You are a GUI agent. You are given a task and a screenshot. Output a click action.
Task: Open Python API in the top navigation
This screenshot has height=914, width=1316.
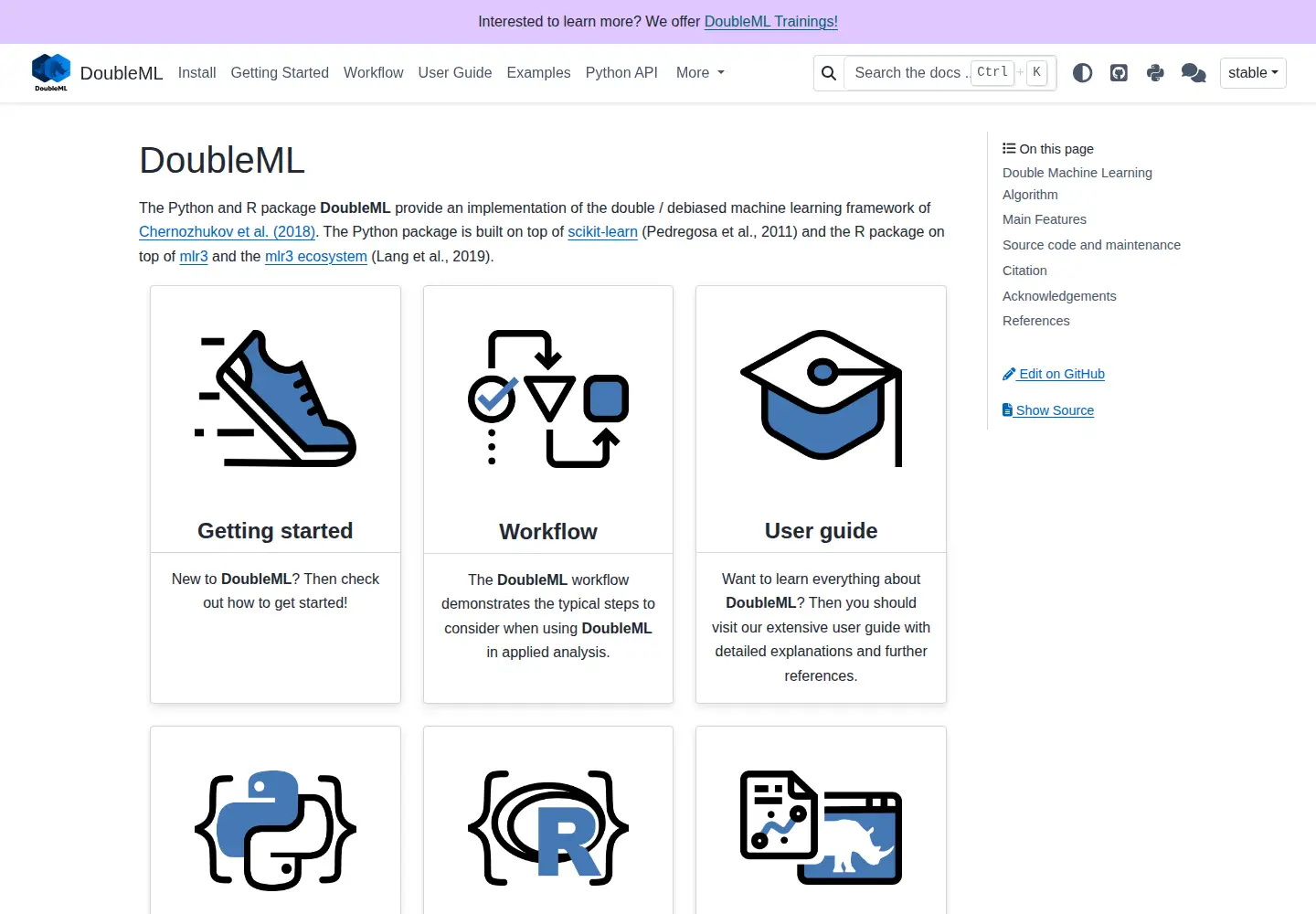(x=621, y=72)
